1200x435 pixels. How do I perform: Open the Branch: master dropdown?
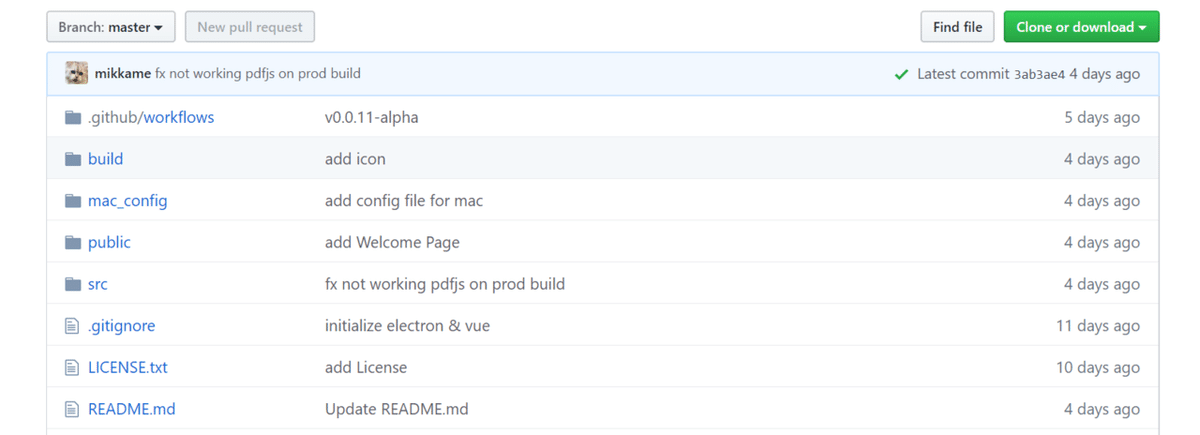pyautogui.click(x=111, y=27)
